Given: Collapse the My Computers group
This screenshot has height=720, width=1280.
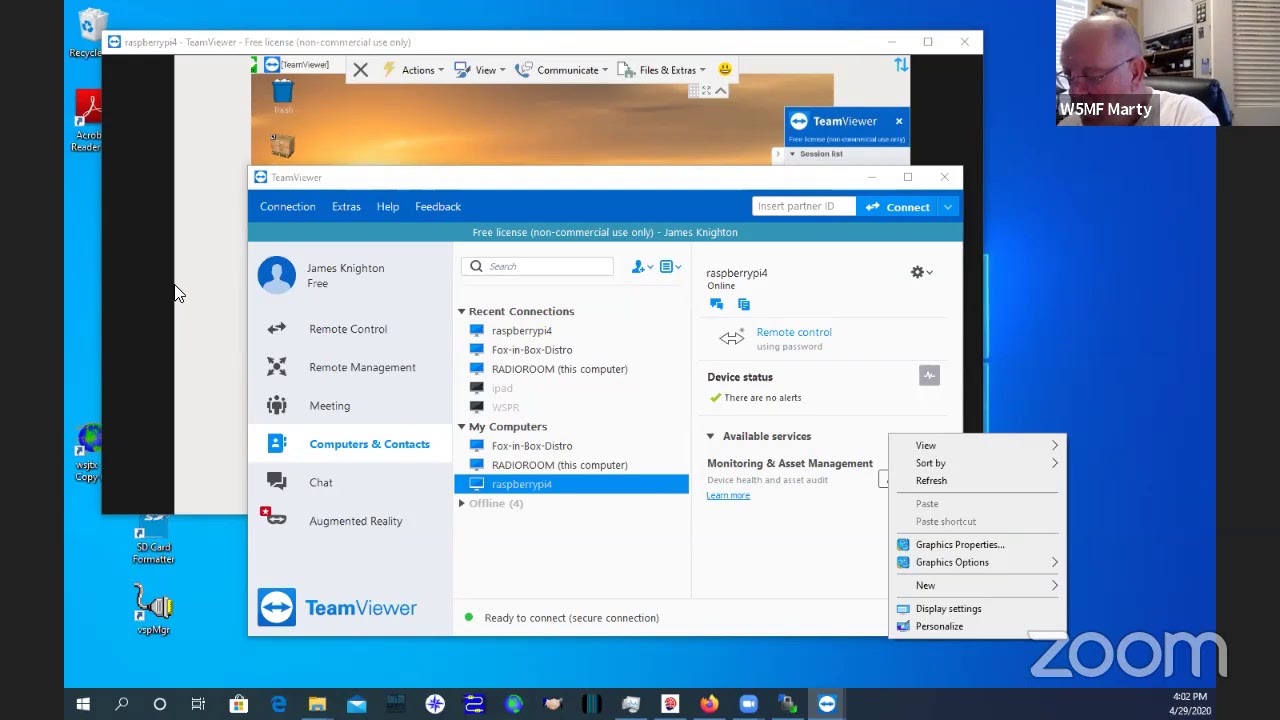Looking at the screenshot, I should click(462, 427).
